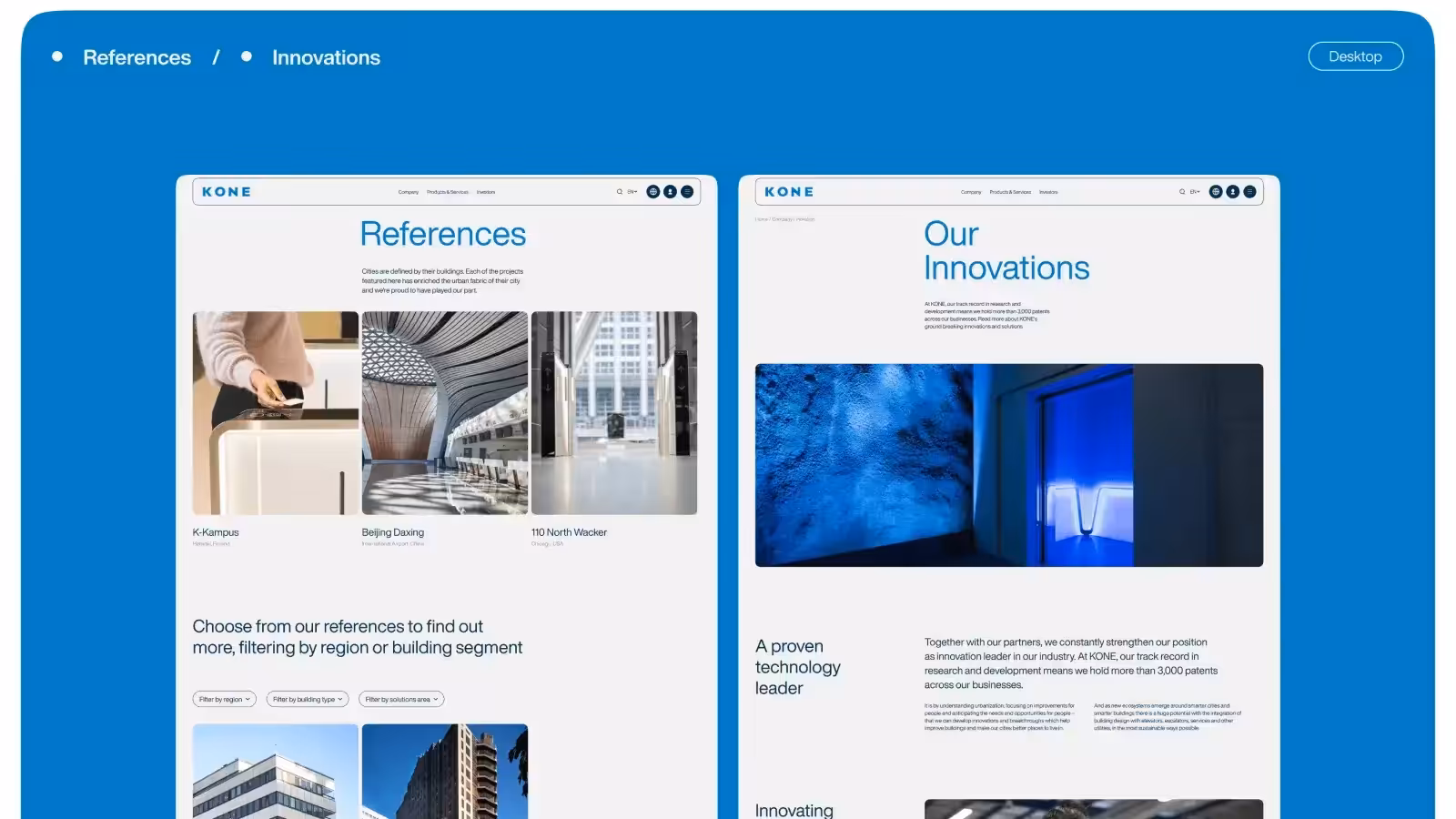
Task: Open hamburger menu icon on Innovations page
Action: tap(1249, 192)
